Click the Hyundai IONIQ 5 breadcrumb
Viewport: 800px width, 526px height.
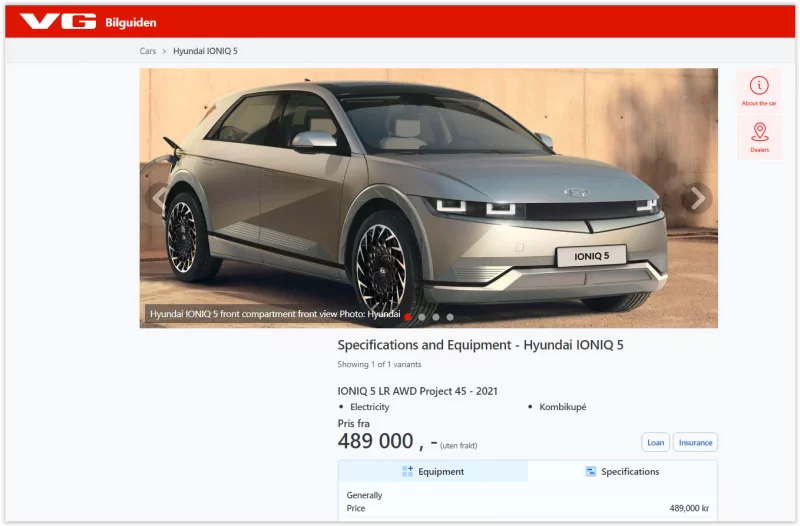tap(205, 51)
